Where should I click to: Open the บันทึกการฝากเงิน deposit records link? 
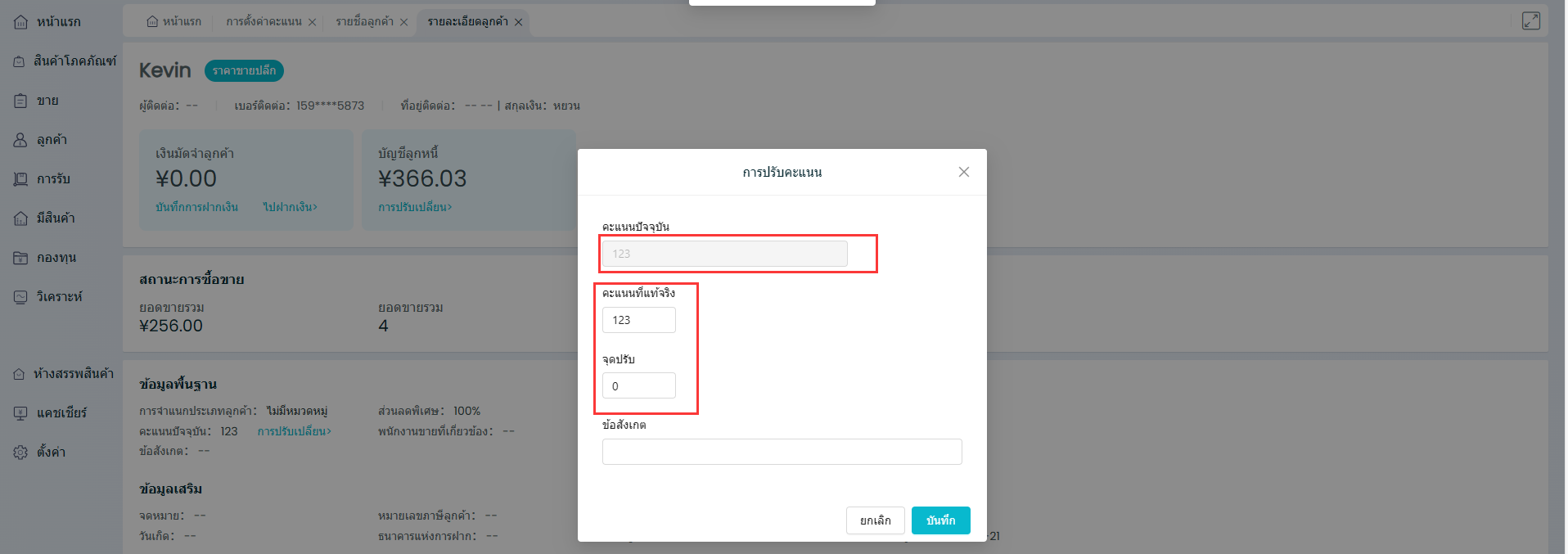coord(196,207)
